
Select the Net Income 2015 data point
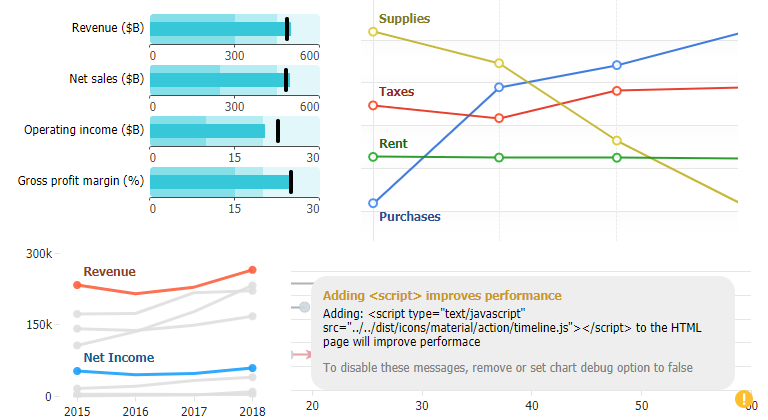[x=77, y=371]
